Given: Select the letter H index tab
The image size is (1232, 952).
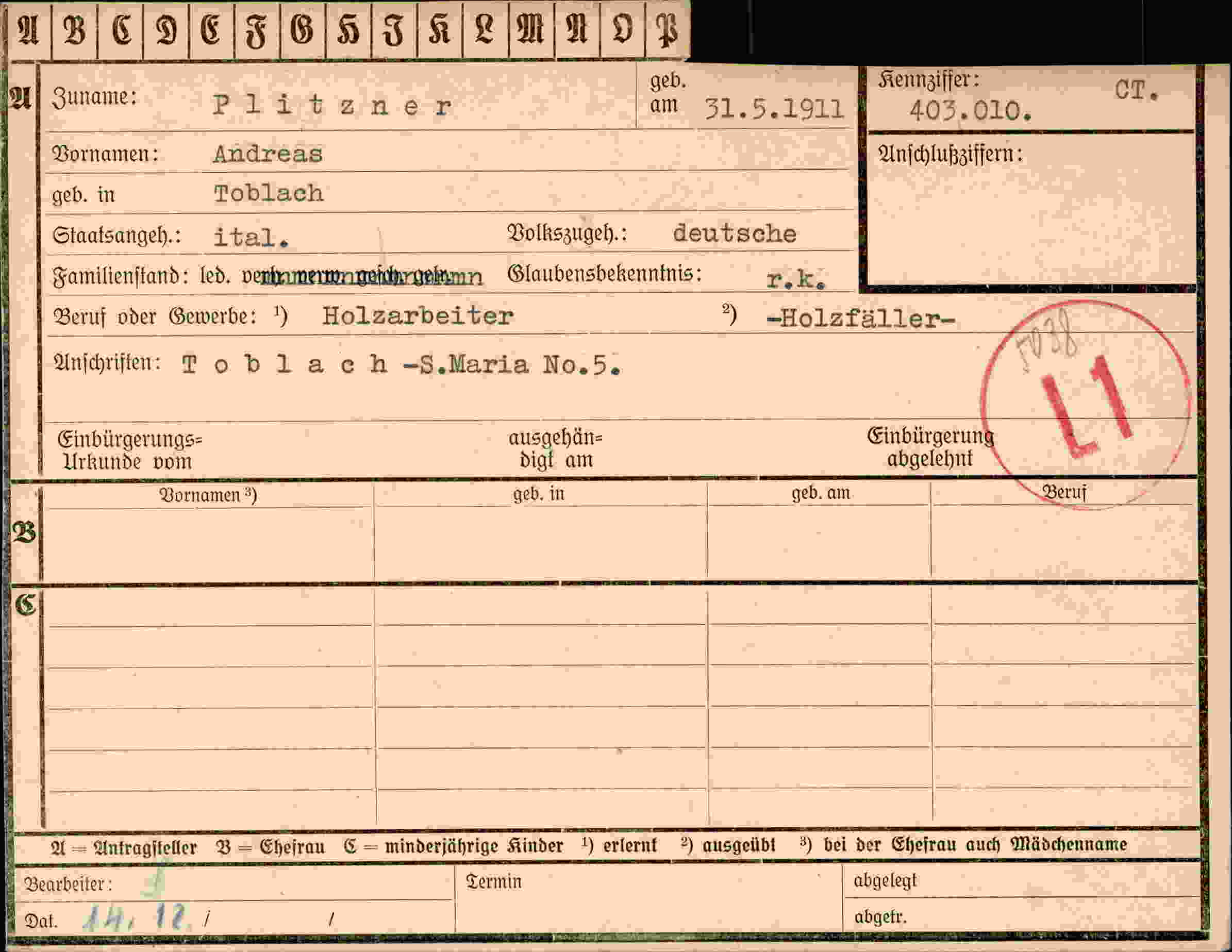Looking at the screenshot, I should 348,30.
